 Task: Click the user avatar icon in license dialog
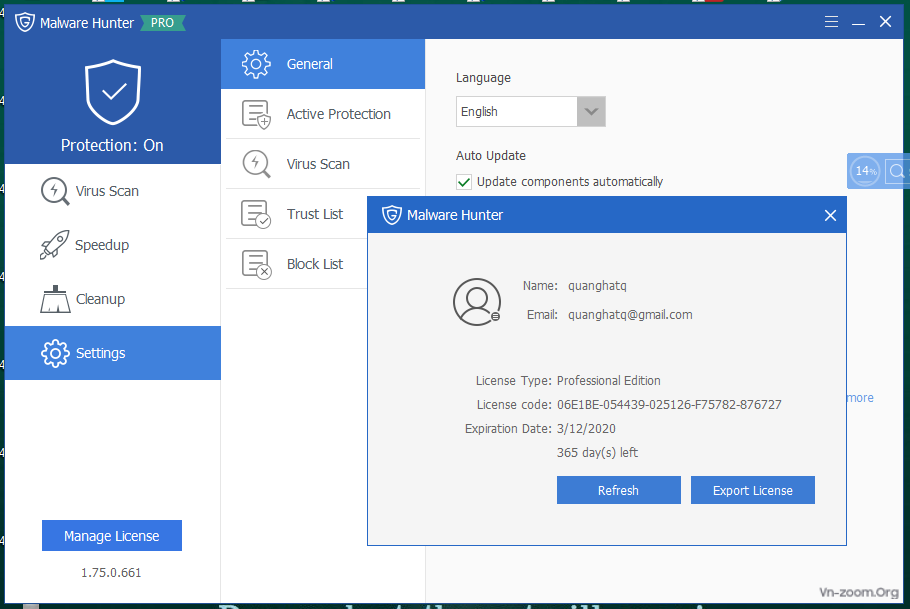476,301
